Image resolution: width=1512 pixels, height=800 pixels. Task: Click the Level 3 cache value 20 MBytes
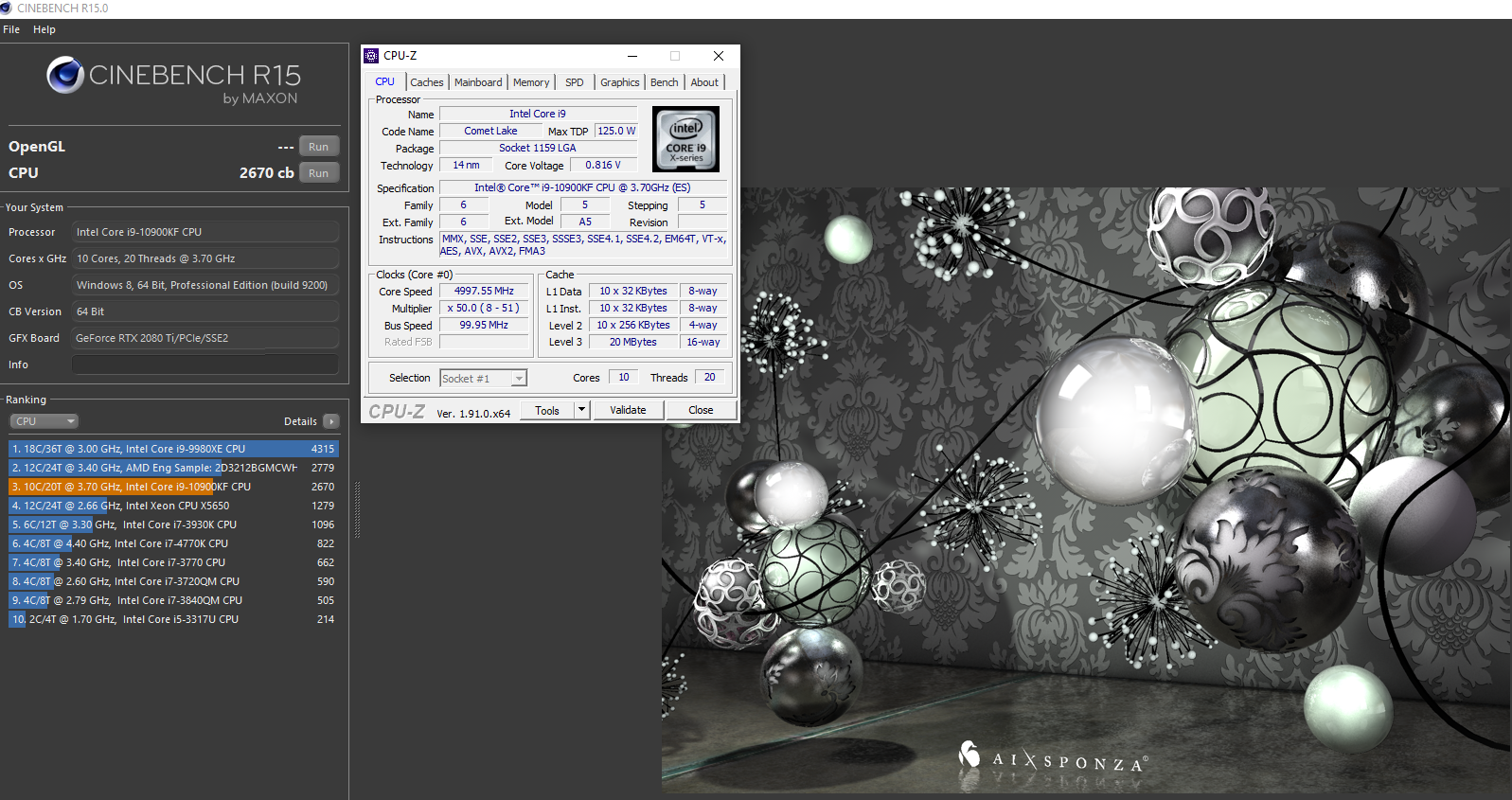633,343
